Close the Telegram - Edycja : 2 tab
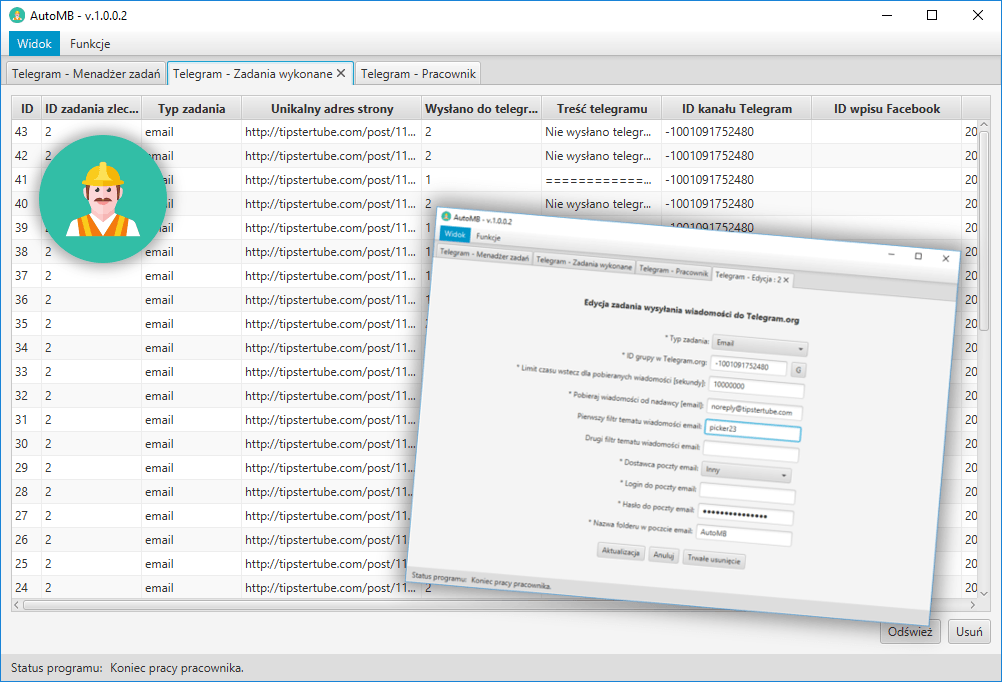Image resolution: width=1002 pixels, height=682 pixels. click(786, 280)
